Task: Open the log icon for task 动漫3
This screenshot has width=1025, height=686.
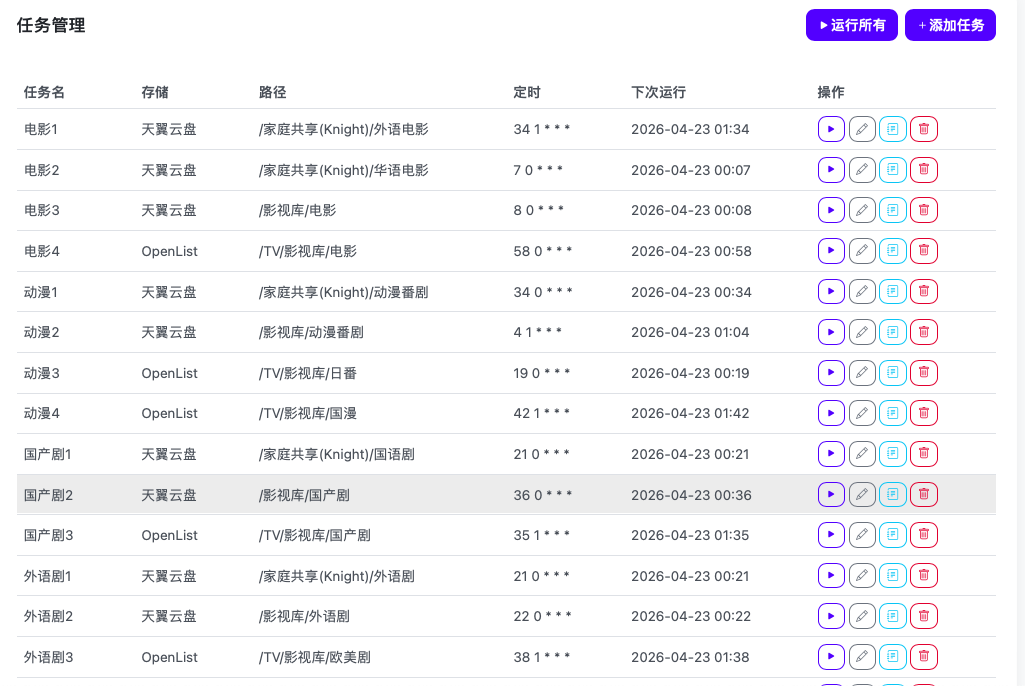Action: click(893, 372)
